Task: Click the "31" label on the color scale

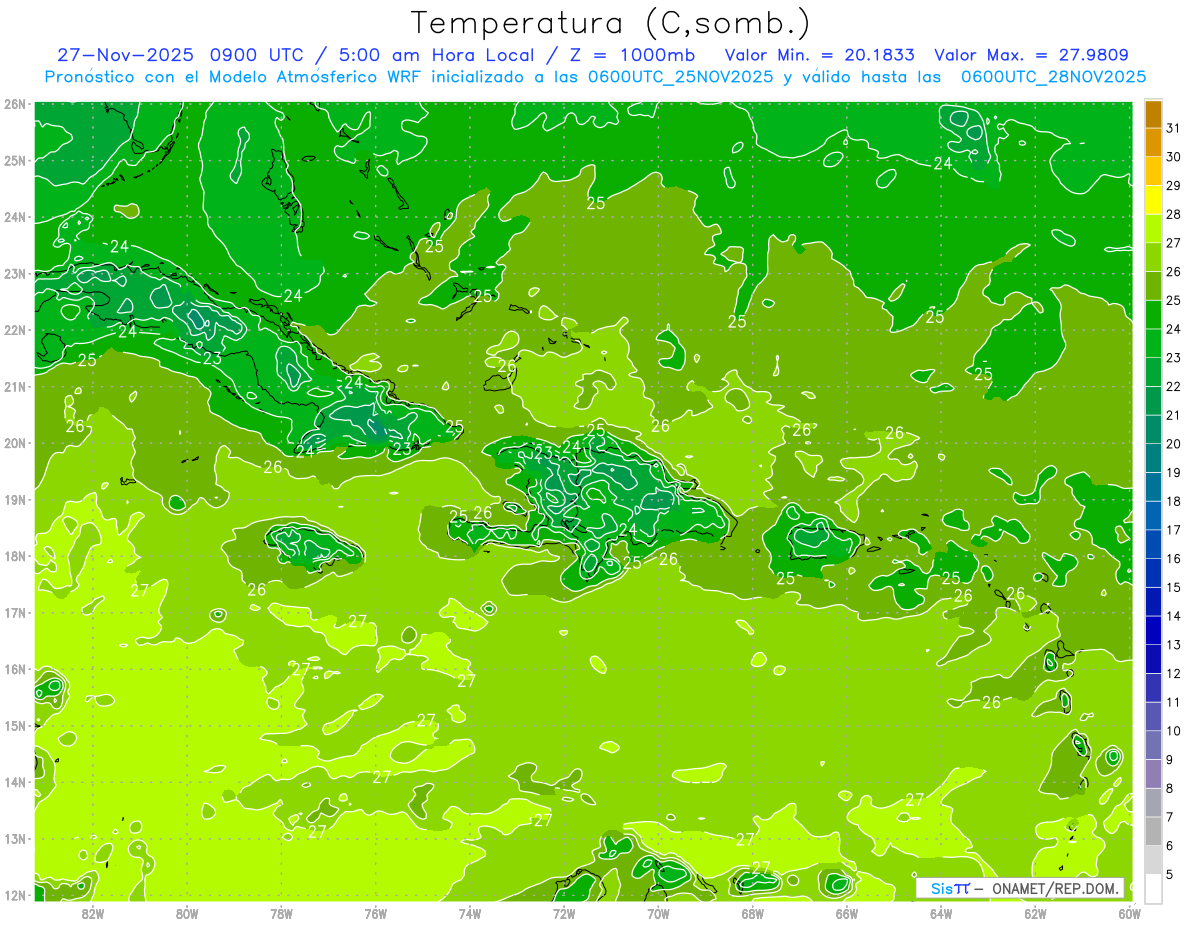Action: pos(1174,128)
